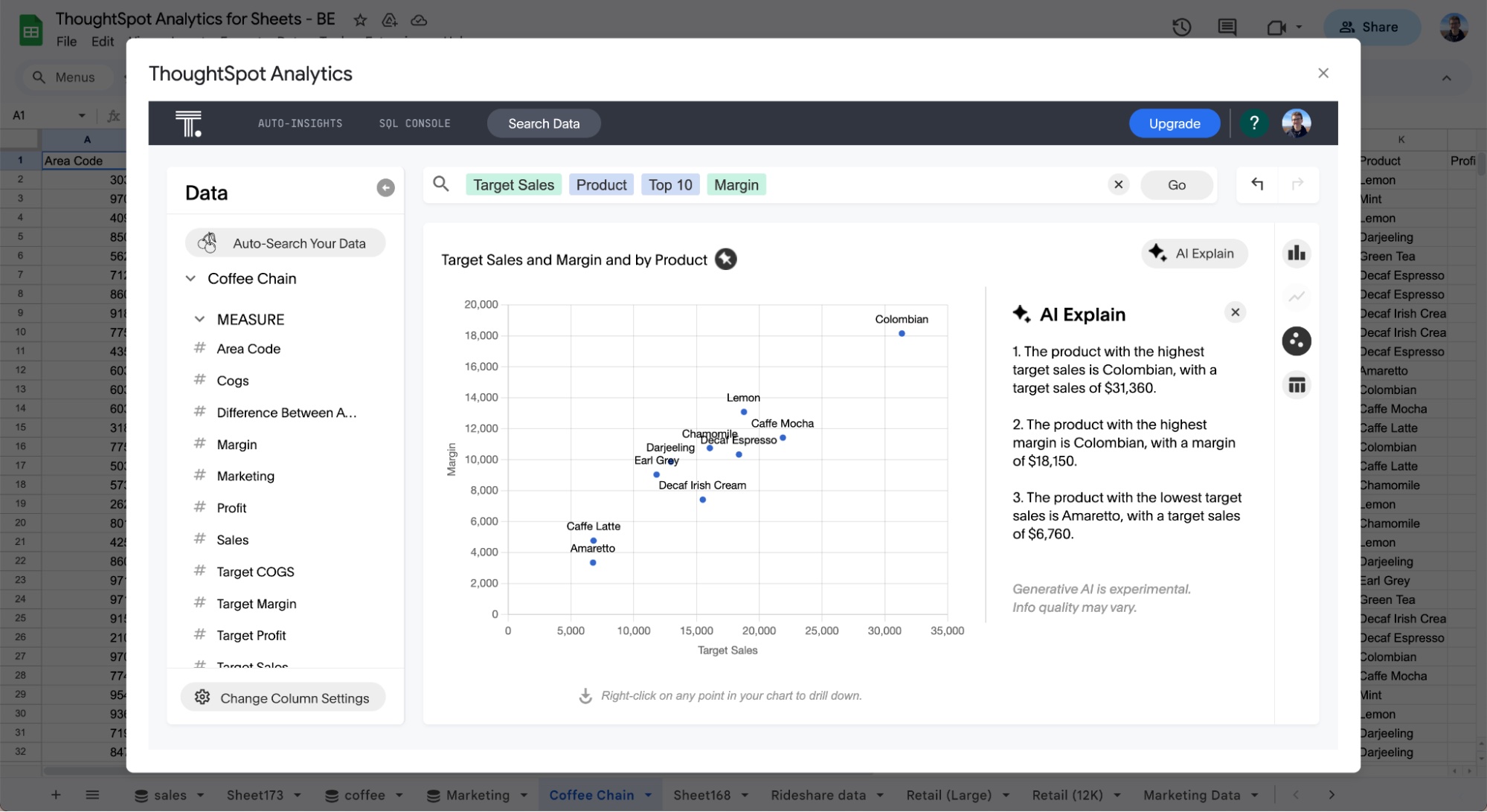Click the Share button in Sheets
The width and height of the screenshot is (1487, 812).
coord(1370,27)
